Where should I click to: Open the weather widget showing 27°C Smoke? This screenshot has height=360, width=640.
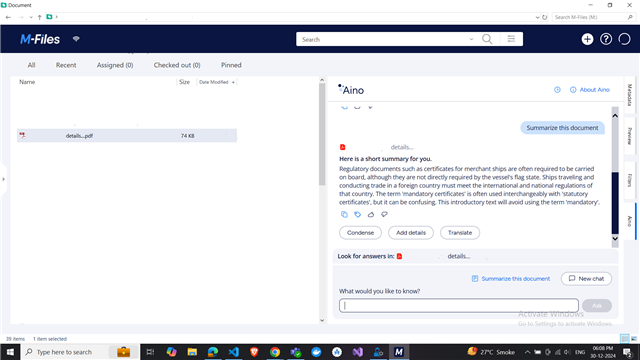click(491, 352)
